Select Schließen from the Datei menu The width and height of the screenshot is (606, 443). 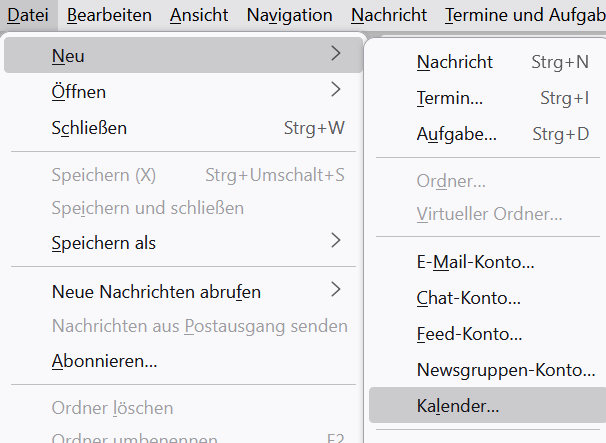pyautogui.click(x=180, y=128)
